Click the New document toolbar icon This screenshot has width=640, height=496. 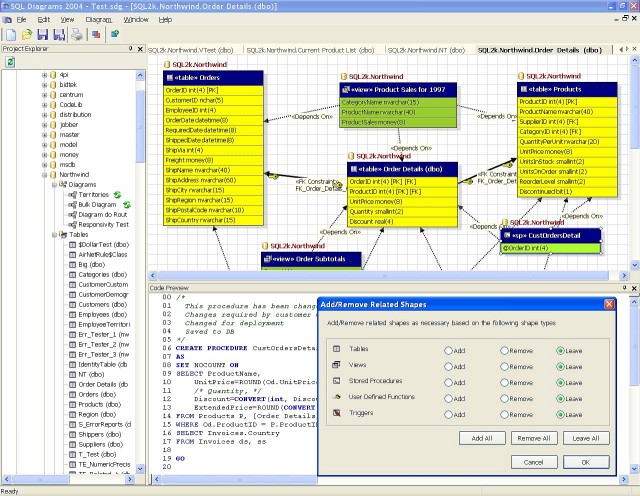click(9, 34)
